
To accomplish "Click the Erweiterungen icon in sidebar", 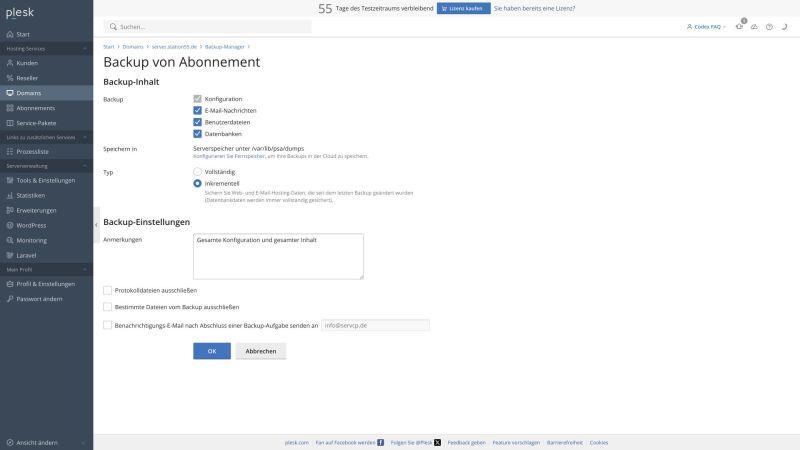I will [10, 210].
